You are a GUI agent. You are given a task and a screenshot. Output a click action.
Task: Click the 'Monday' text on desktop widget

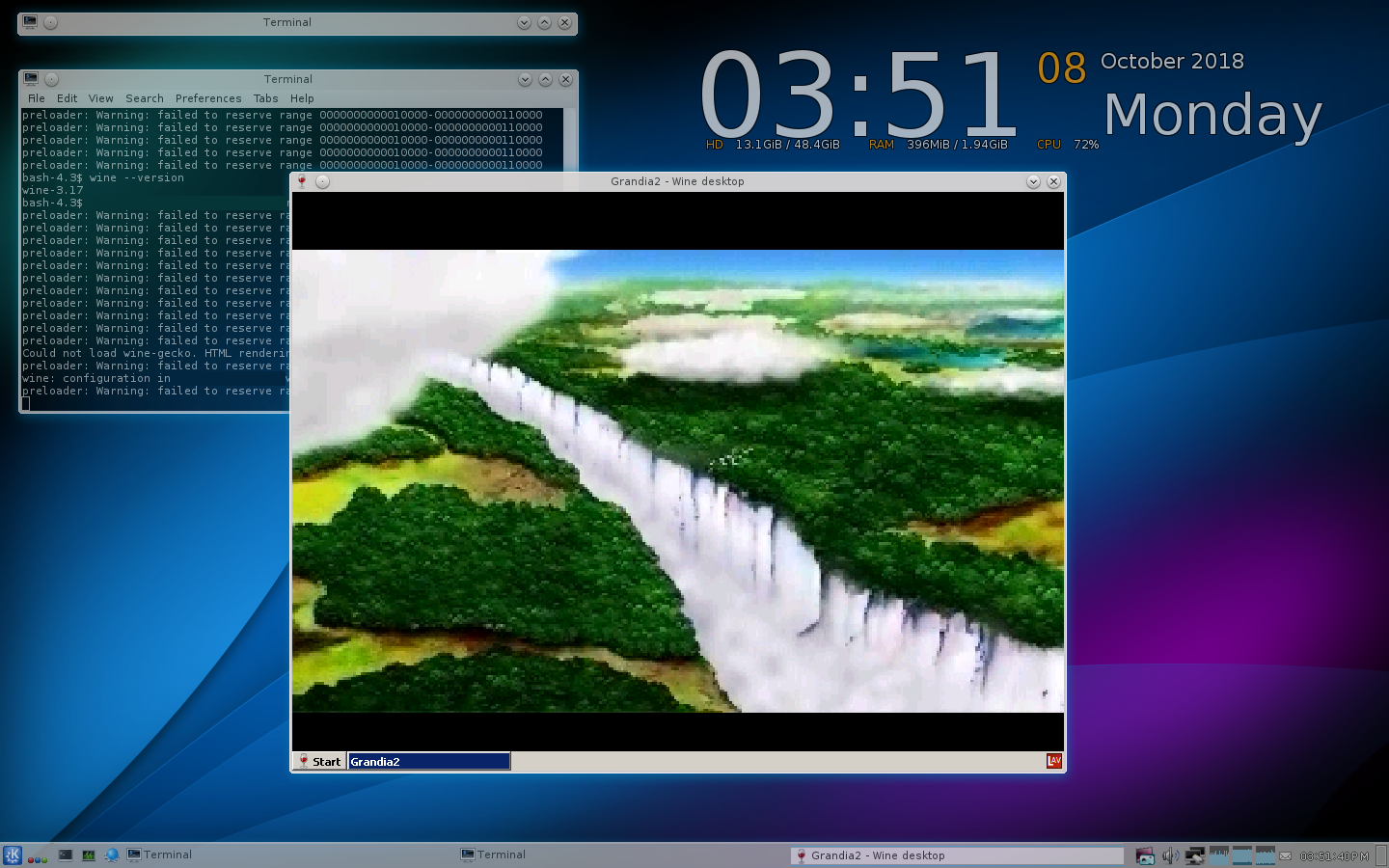tap(1212, 116)
